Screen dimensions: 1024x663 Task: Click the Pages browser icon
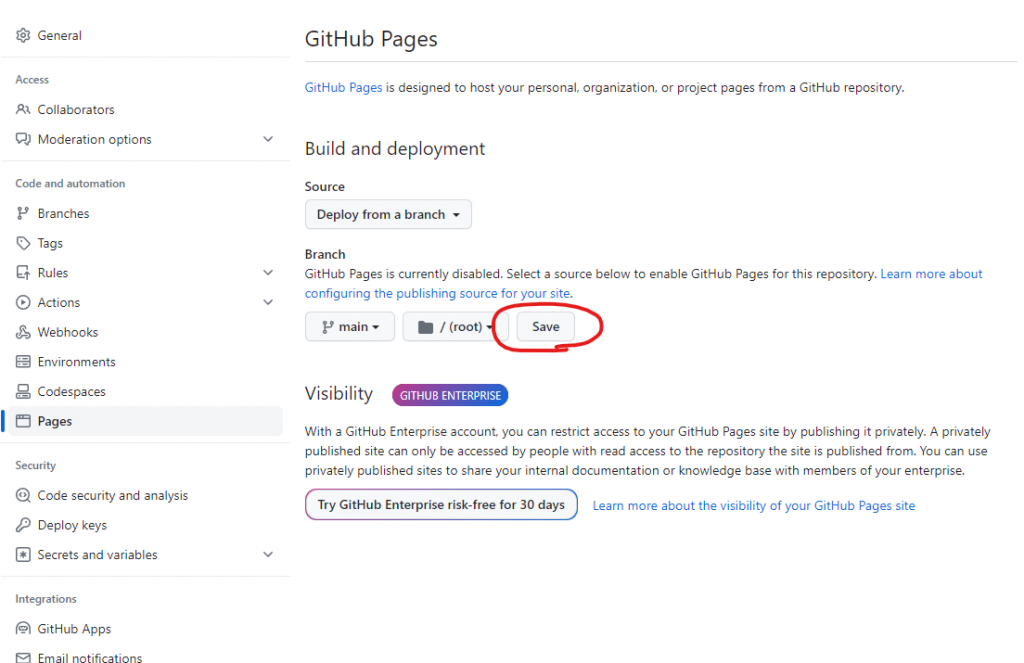(x=23, y=421)
